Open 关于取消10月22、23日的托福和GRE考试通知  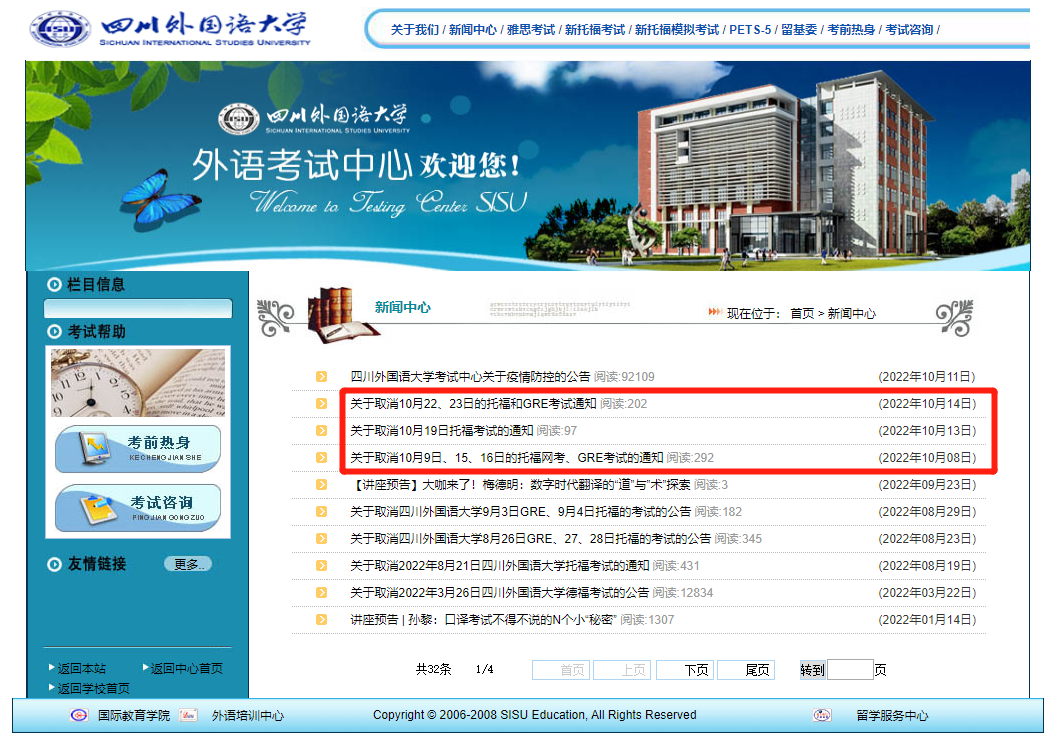click(x=473, y=403)
